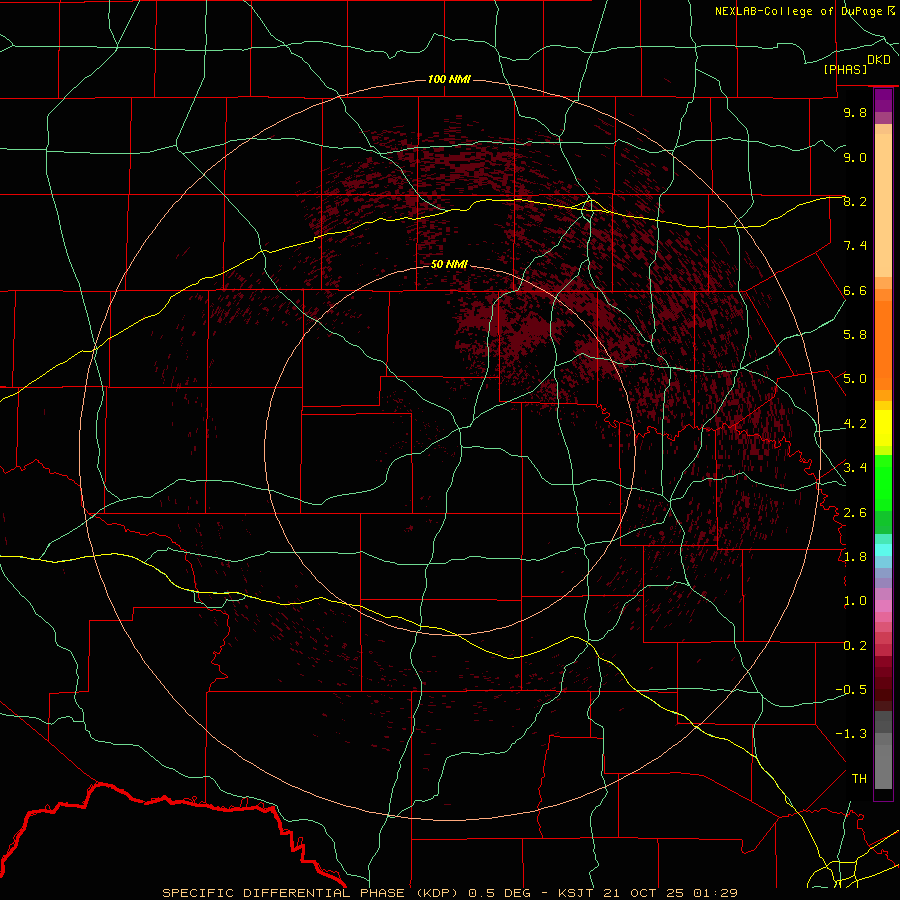Click the 7.4 scale value
The height and width of the screenshot is (900, 900).
[x=855, y=246]
